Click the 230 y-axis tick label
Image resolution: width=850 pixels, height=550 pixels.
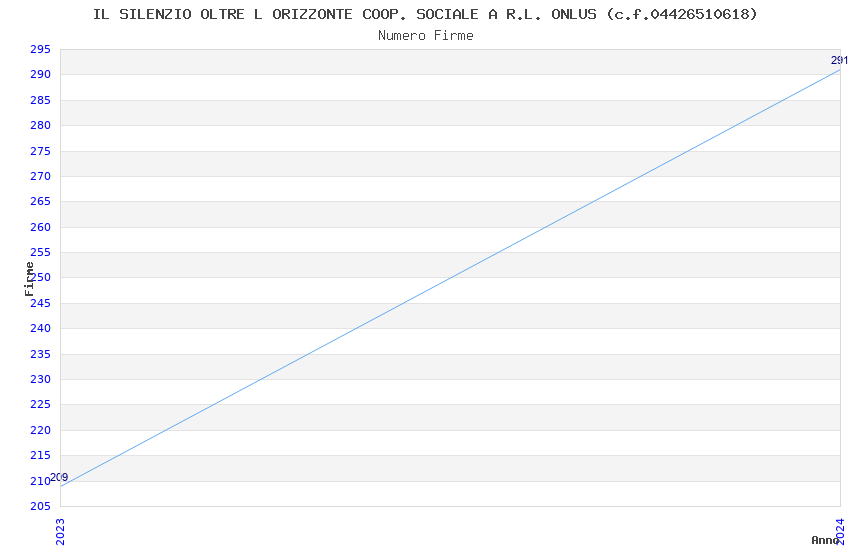(x=41, y=379)
